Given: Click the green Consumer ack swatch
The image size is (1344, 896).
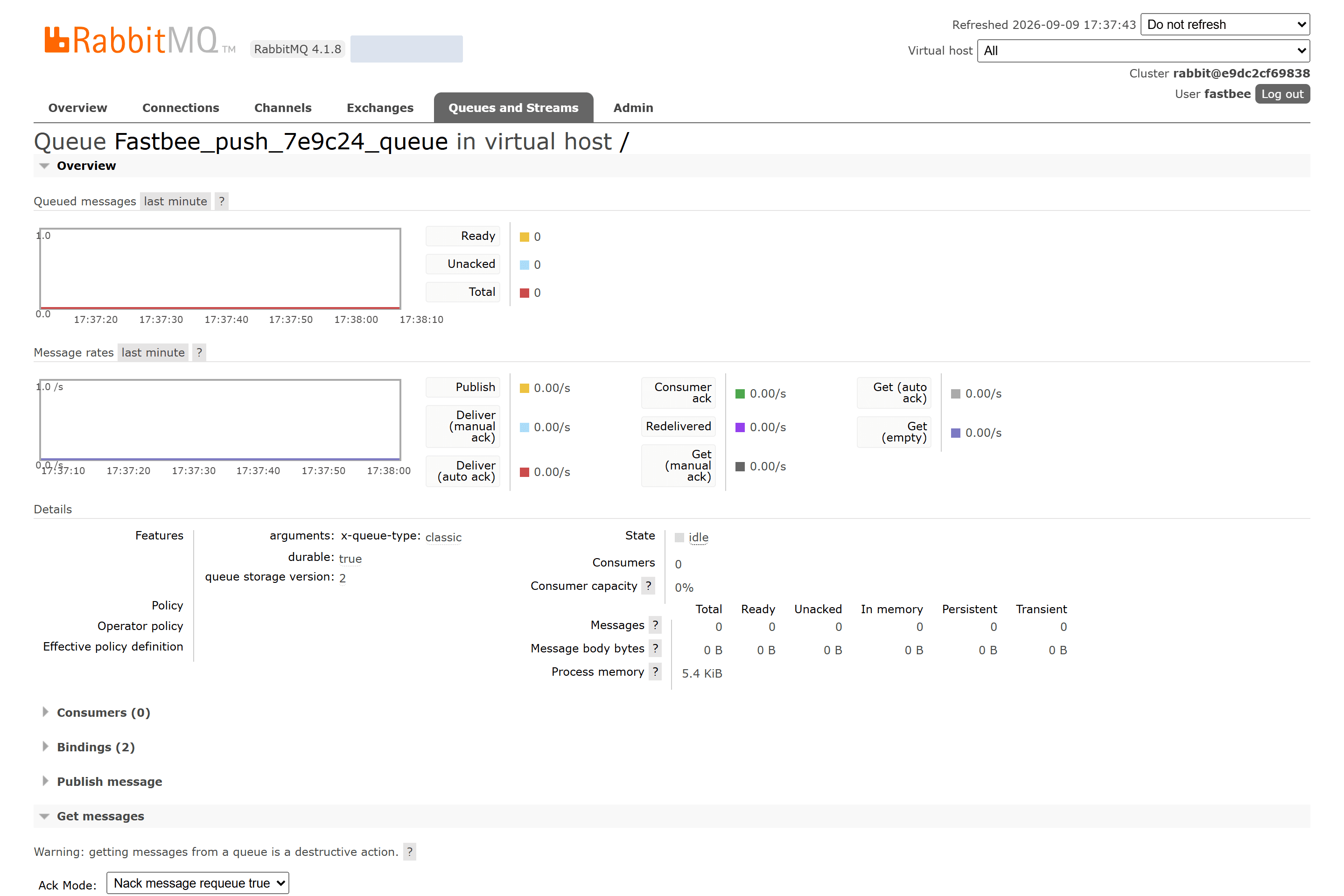Looking at the screenshot, I should point(740,394).
